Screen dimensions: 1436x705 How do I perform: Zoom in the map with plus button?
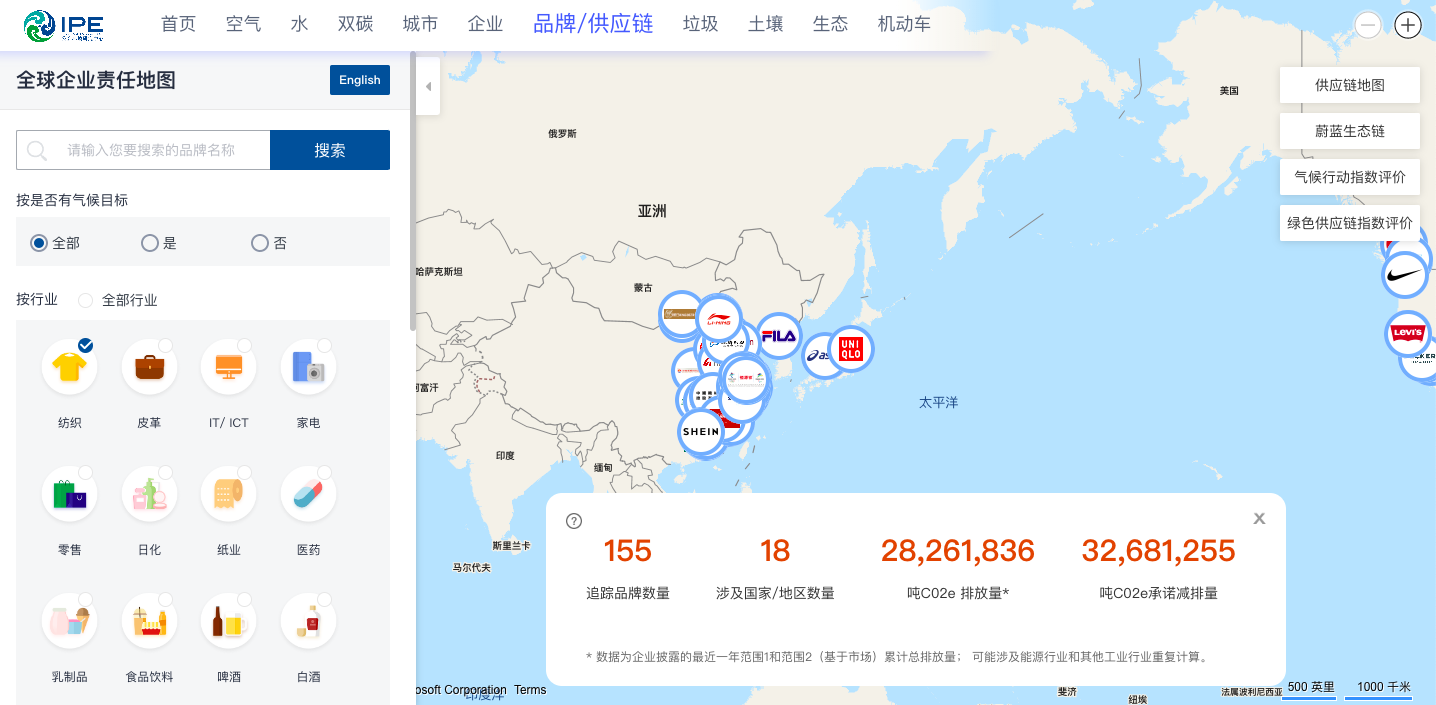[x=1408, y=25]
